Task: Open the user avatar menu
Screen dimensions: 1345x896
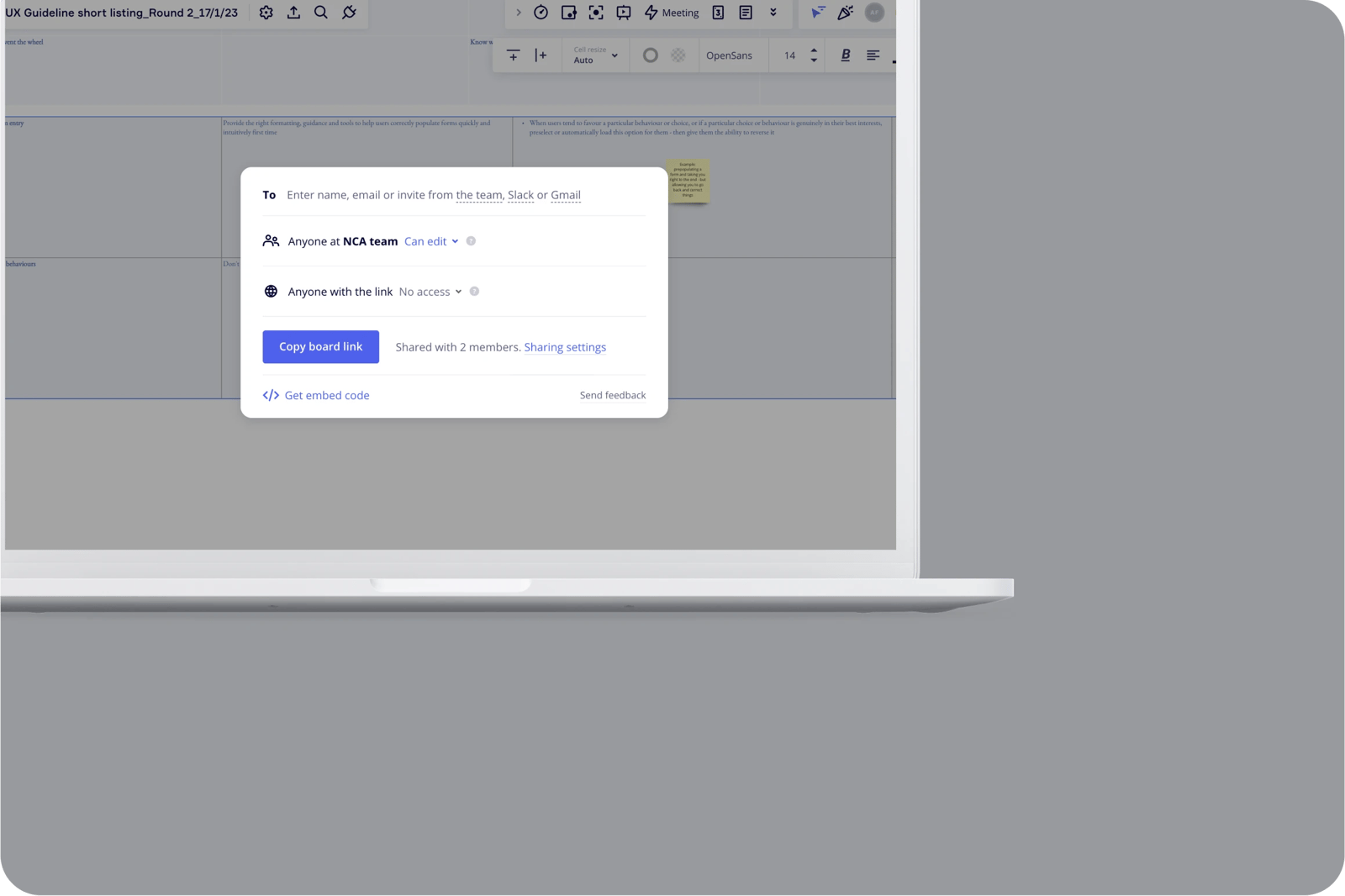Action: point(874,13)
